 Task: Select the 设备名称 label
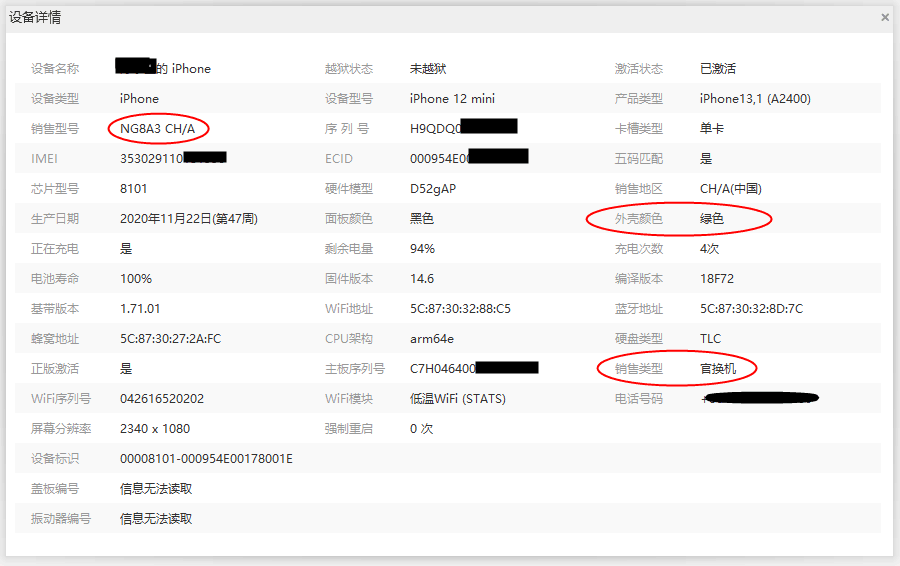click(x=55, y=69)
